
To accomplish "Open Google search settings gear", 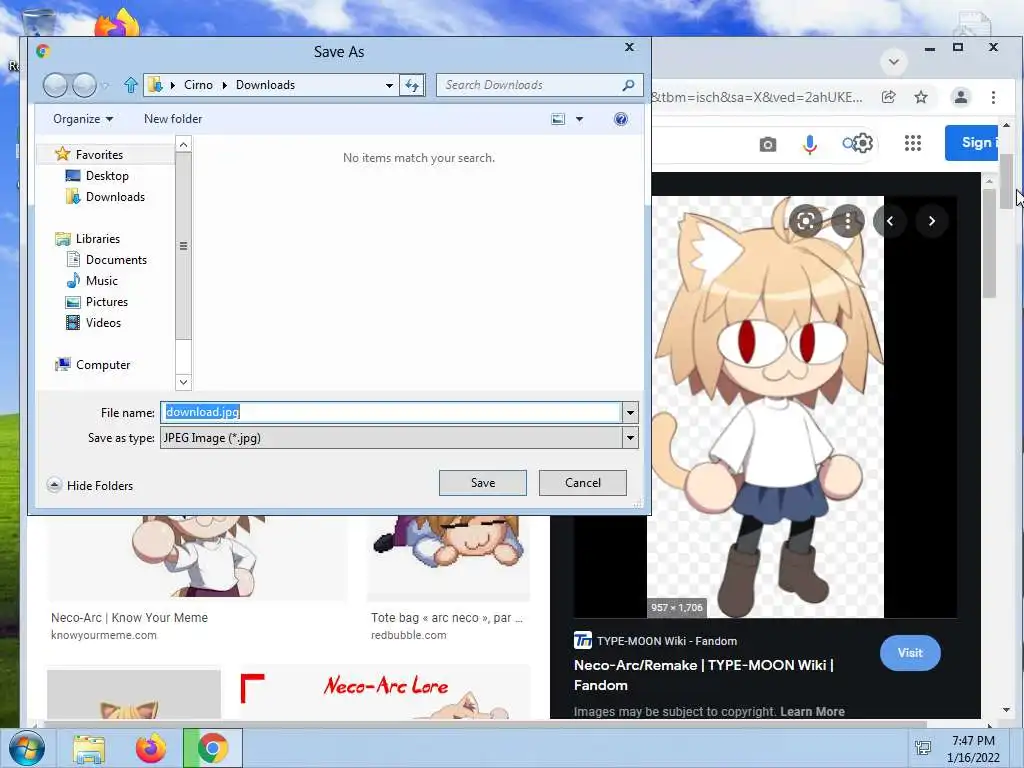I will (x=863, y=143).
